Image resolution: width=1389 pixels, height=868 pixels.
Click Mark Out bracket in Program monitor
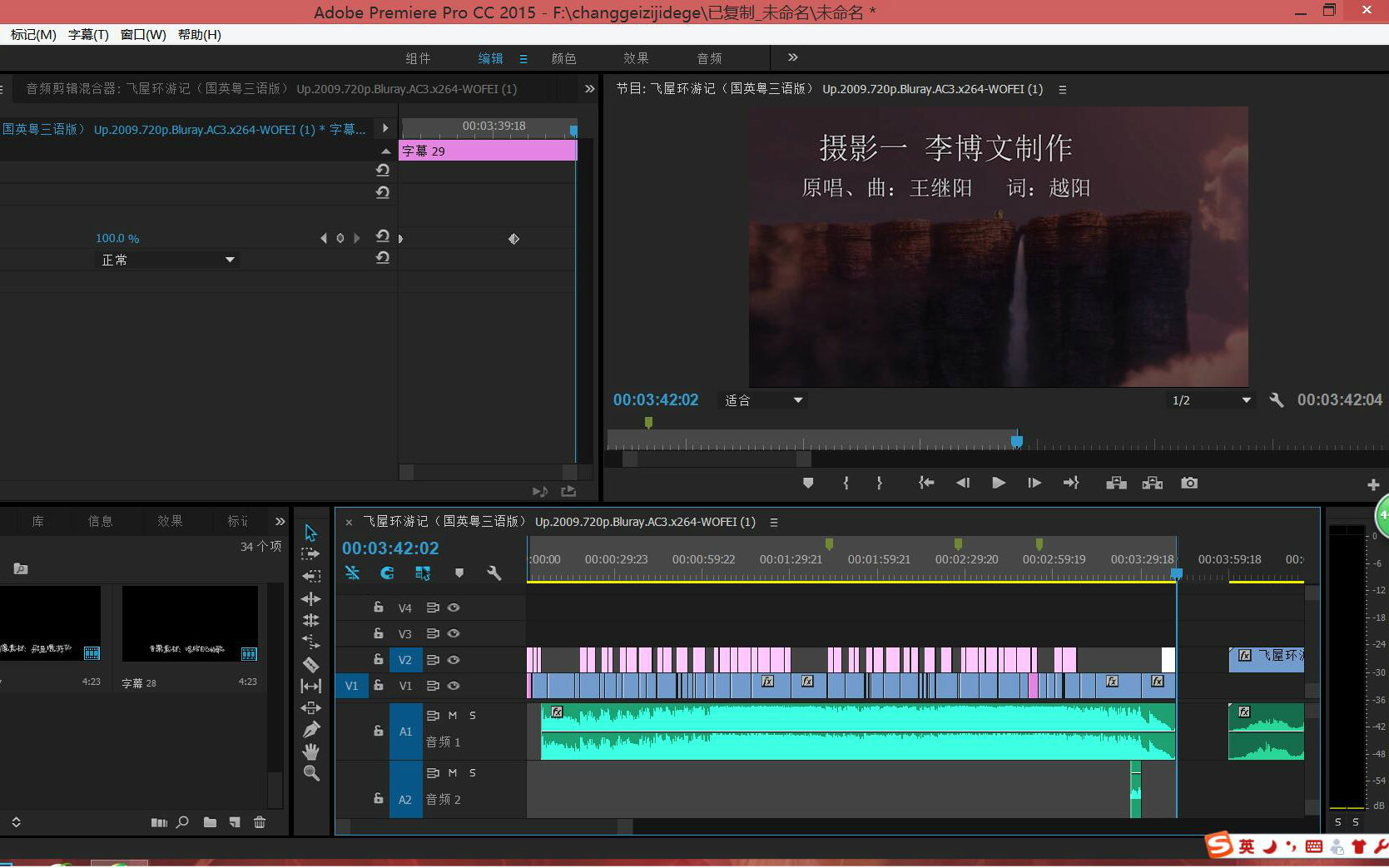tap(879, 483)
